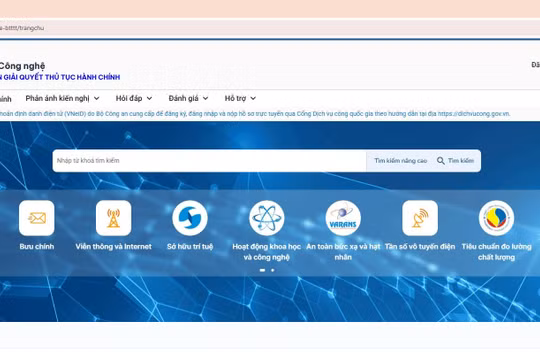
Task: Expand the Phản ánh kiến nghị chevron
Action: tap(97, 99)
